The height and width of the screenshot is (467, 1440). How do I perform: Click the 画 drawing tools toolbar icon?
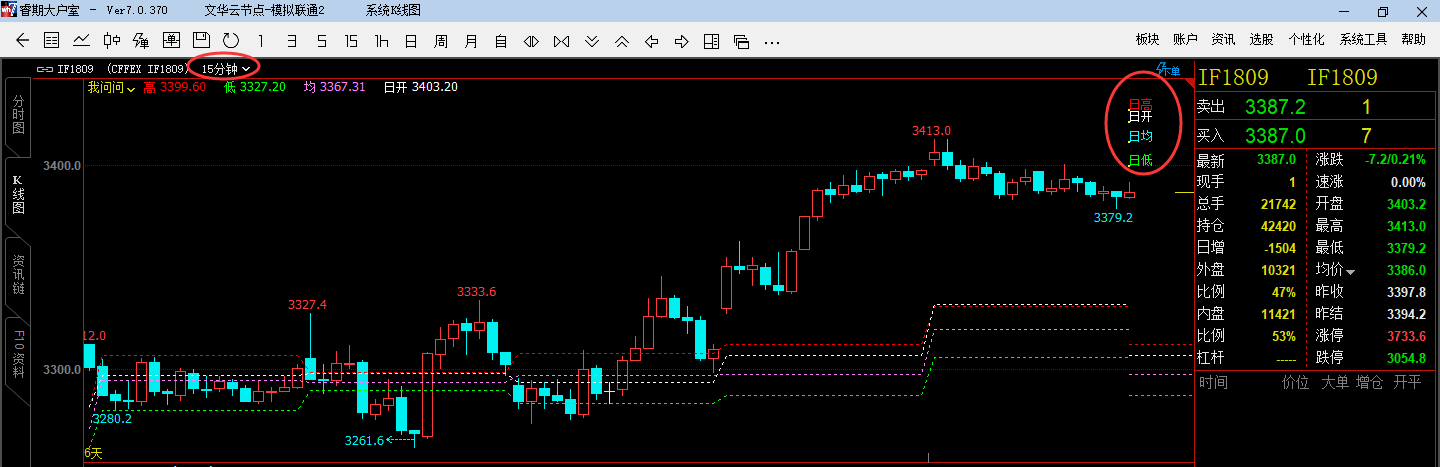point(171,41)
